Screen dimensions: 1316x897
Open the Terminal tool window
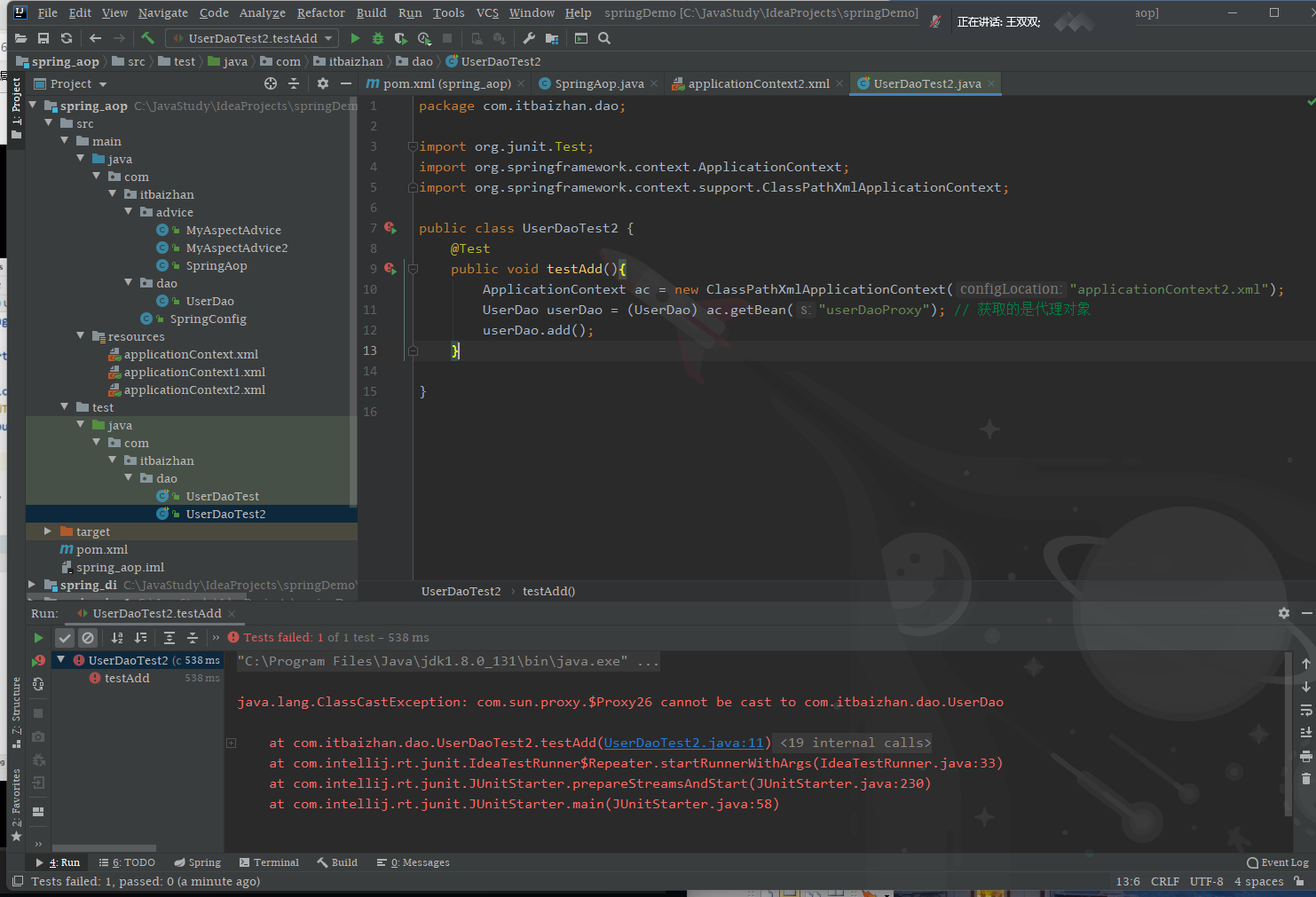pyautogui.click(x=269, y=862)
